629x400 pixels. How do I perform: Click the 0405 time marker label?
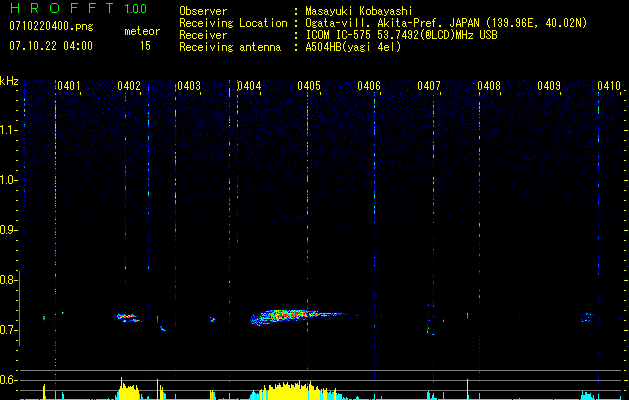[309, 86]
